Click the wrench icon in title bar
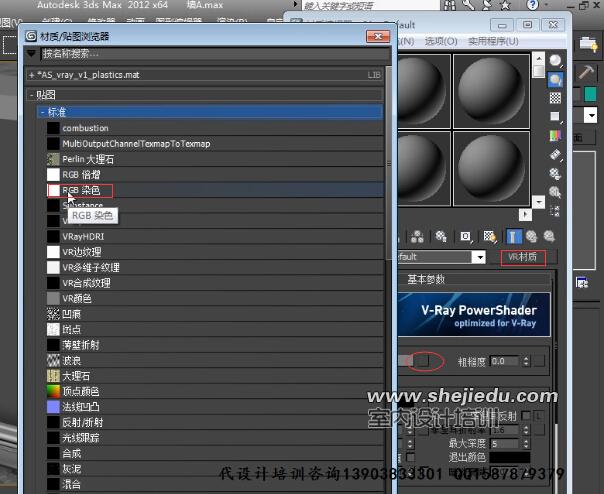 (x=468, y=5)
